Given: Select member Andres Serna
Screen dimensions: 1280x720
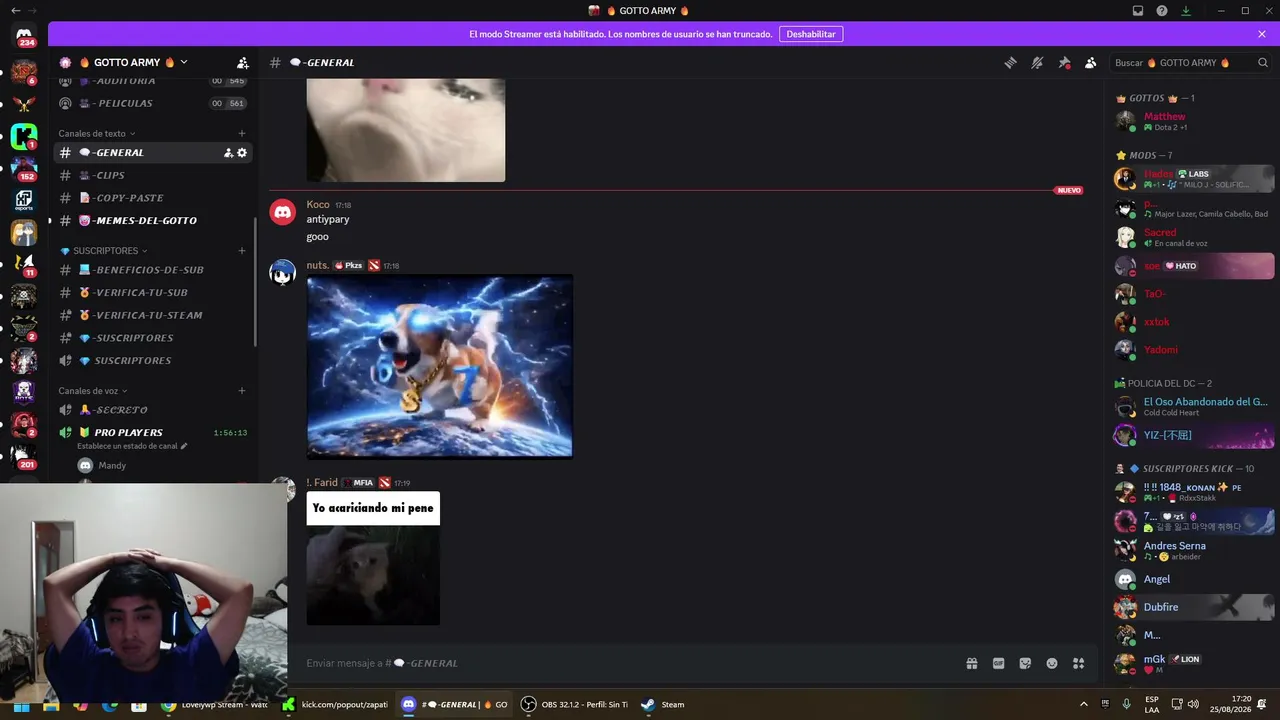Looking at the screenshot, I should [x=1194, y=550].
